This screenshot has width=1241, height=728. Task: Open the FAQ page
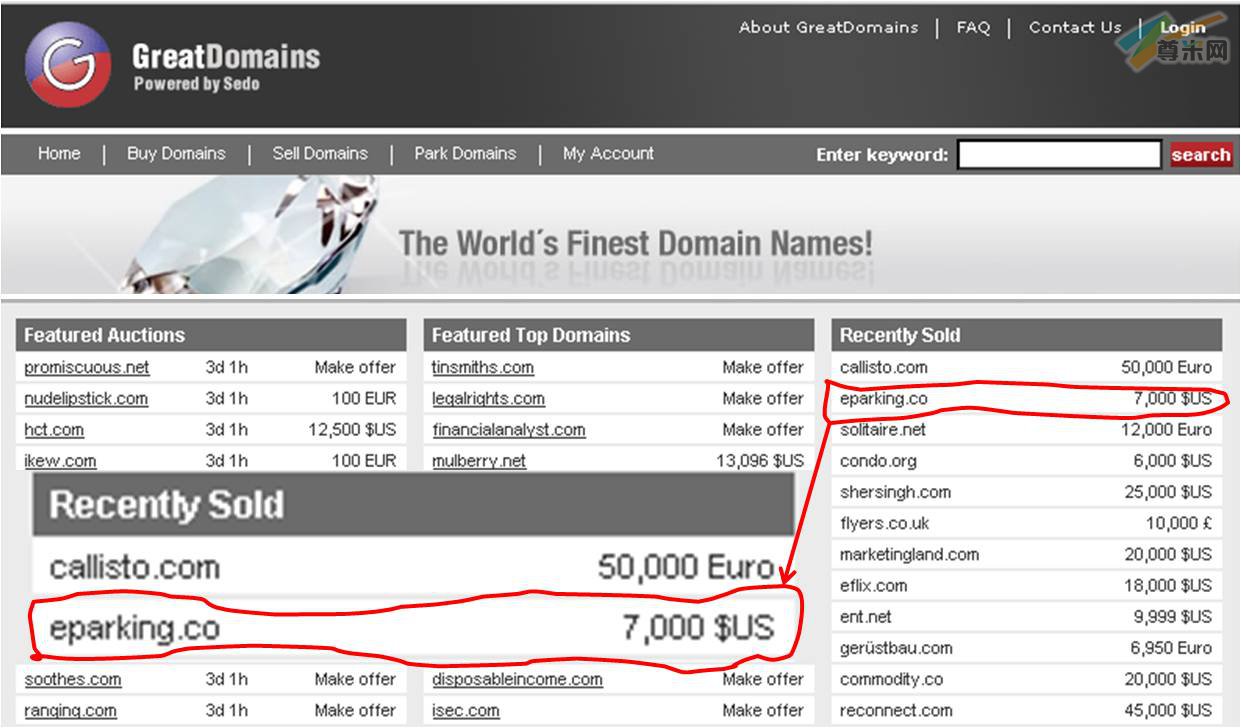(973, 28)
